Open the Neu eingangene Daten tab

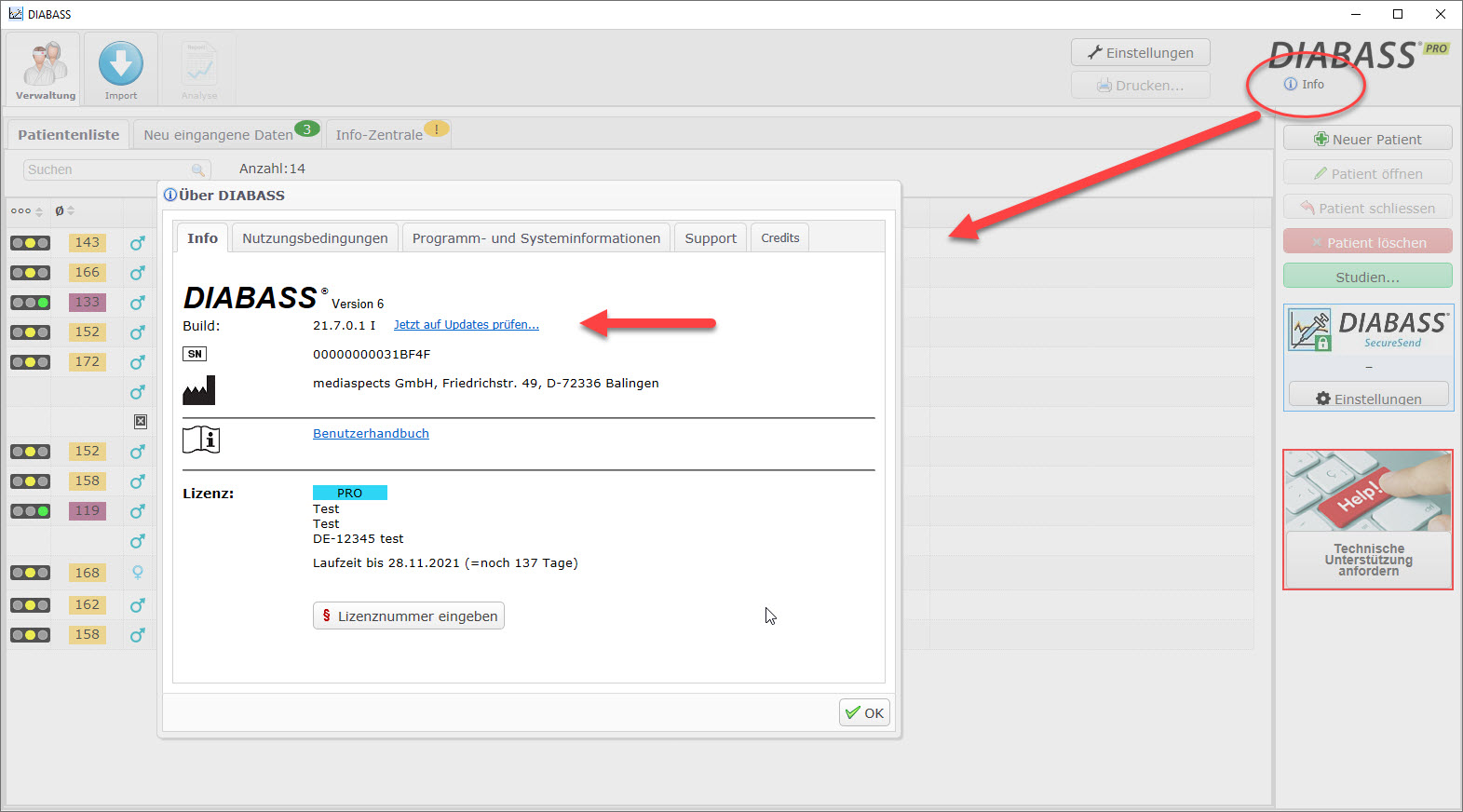pyautogui.click(x=218, y=135)
